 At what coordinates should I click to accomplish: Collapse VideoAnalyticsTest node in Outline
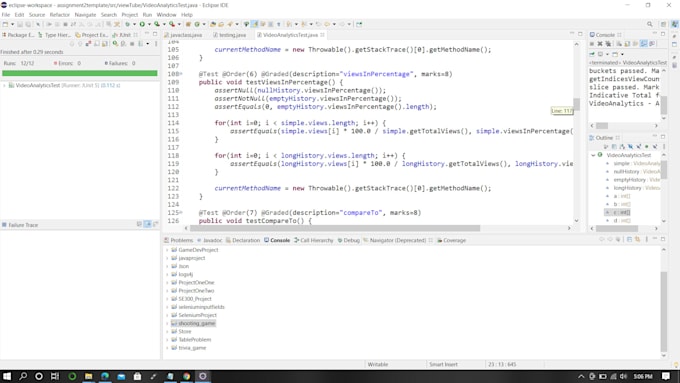click(x=593, y=155)
